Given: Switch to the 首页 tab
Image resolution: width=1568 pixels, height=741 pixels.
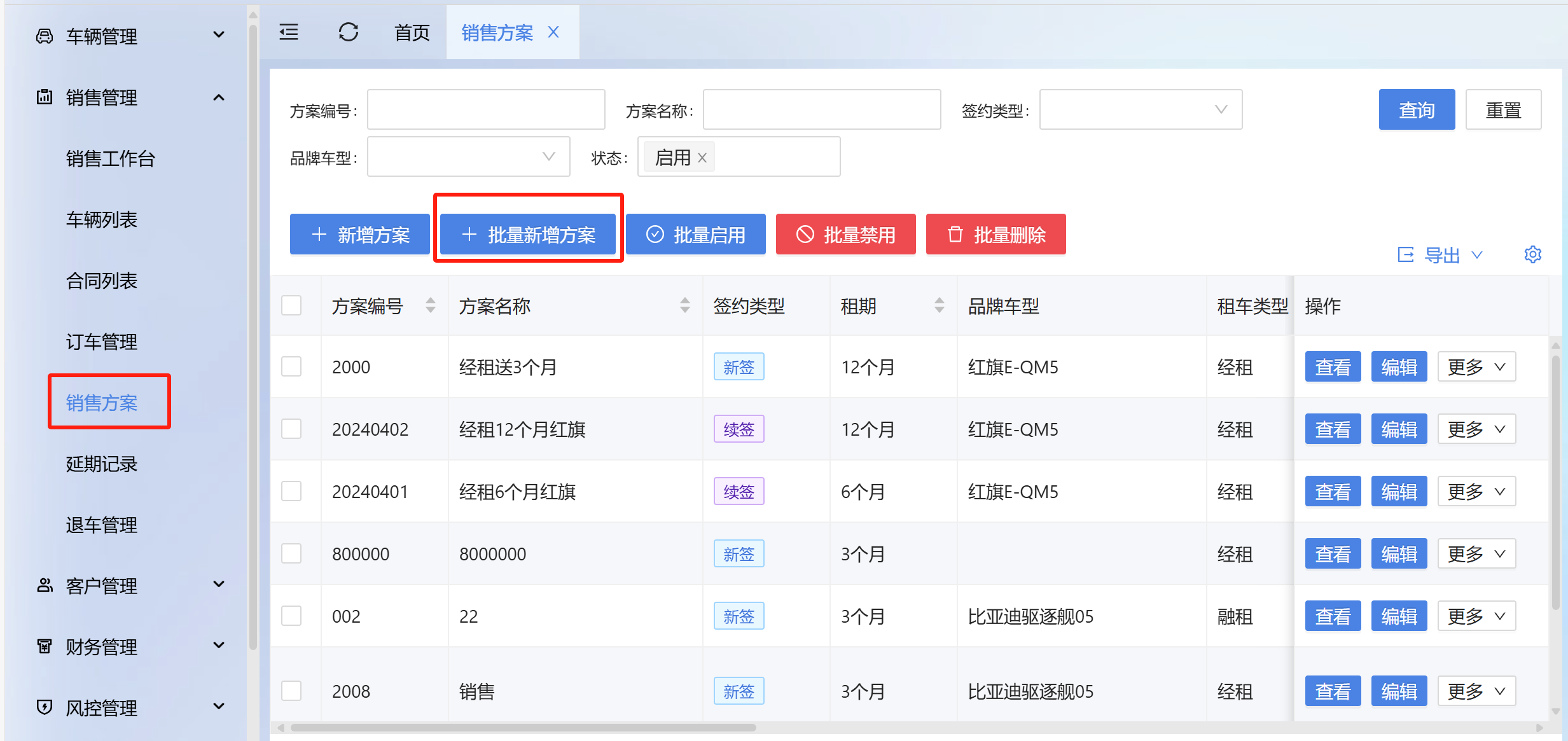Looking at the screenshot, I should [x=412, y=32].
